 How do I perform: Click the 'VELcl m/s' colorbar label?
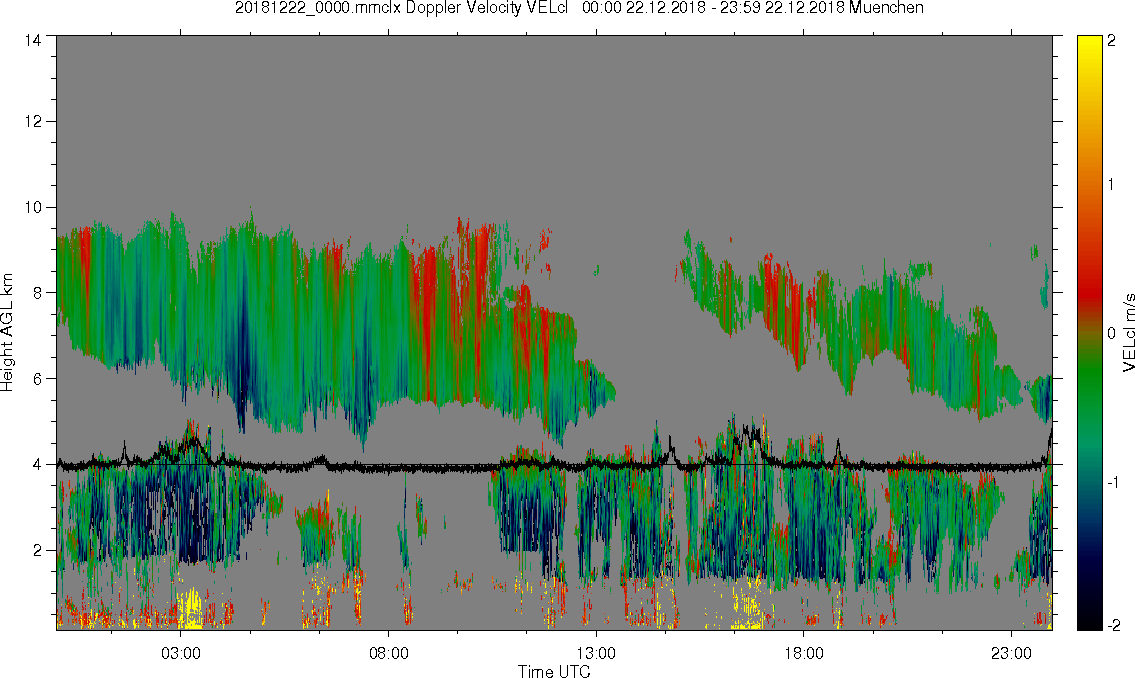pyautogui.click(x=1128, y=333)
